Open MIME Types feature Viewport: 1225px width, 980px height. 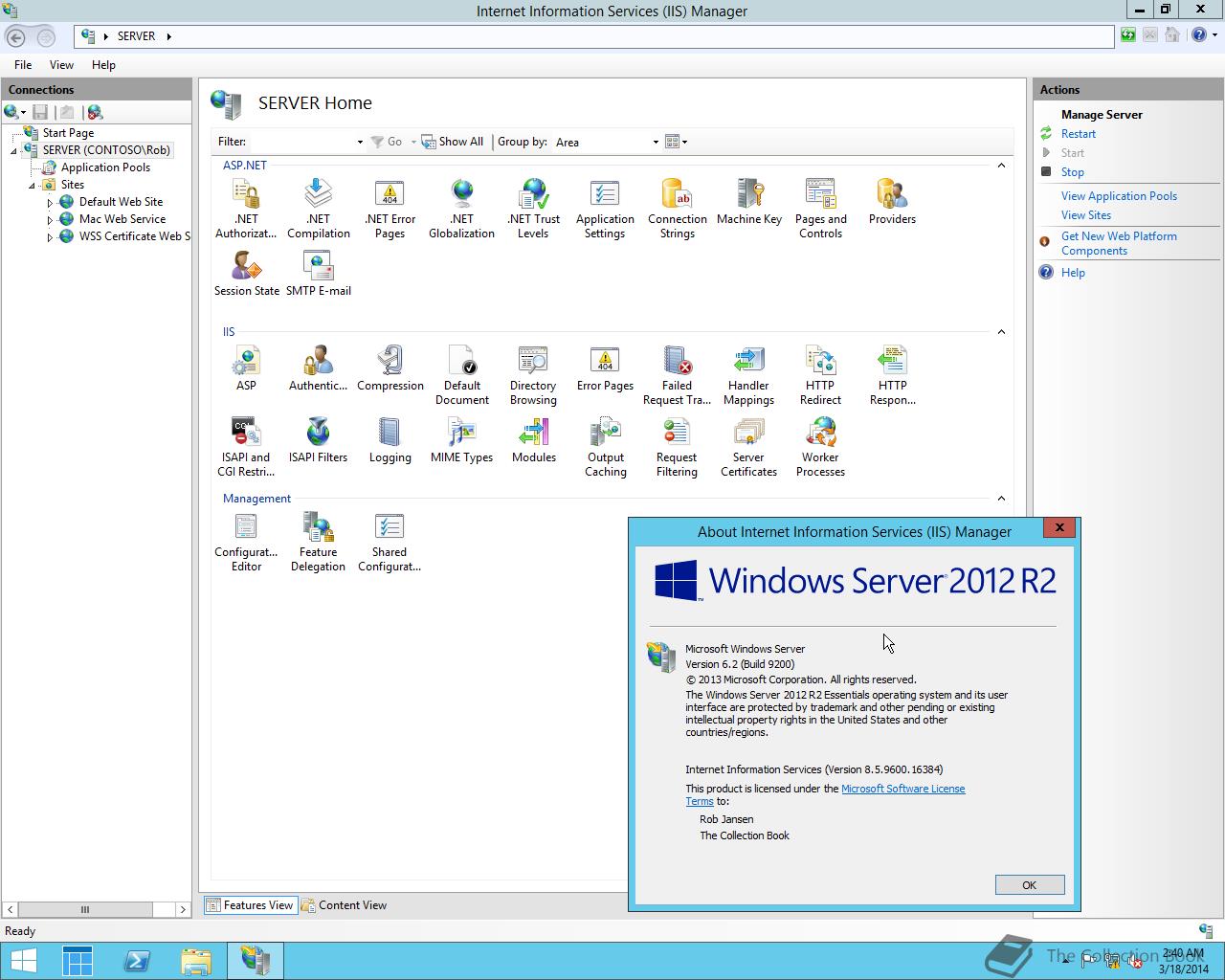[x=461, y=440]
